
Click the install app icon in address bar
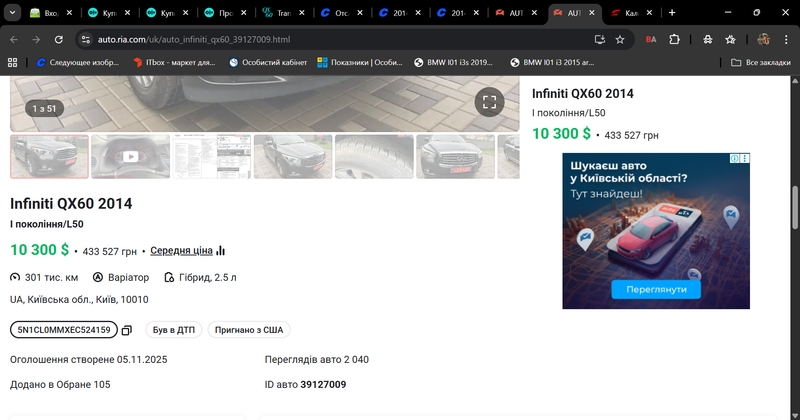click(x=599, y=39)
